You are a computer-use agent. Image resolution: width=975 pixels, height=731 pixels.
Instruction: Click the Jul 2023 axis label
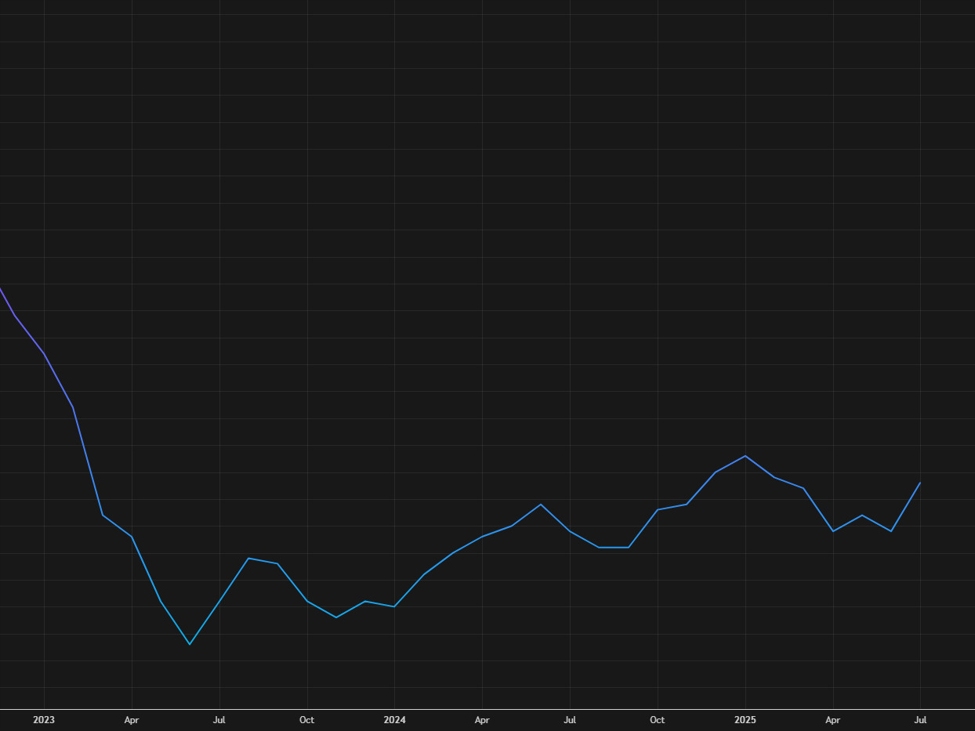219,719
